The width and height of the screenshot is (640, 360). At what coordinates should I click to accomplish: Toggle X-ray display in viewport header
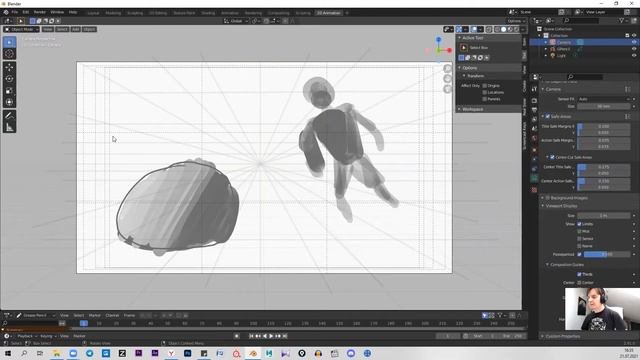(489, 29)
